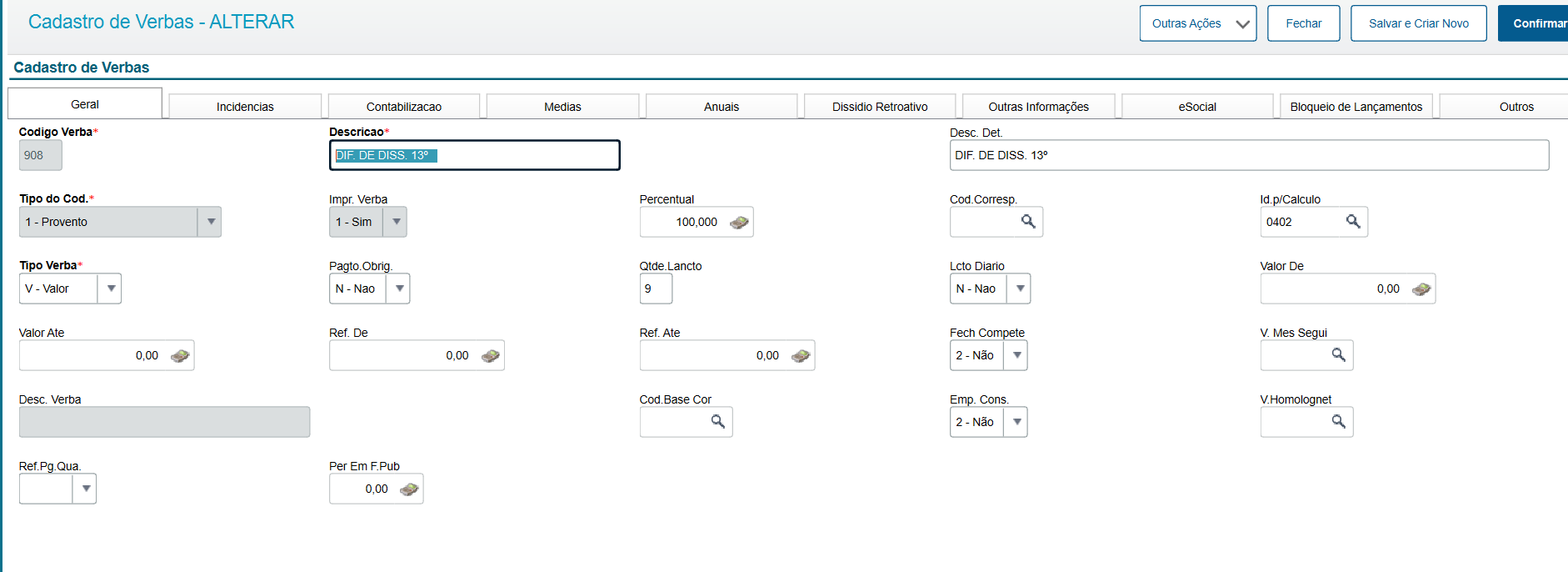Open Per Em F.Pub calculator icon
1568x572 pixels.
coord(409,489)
